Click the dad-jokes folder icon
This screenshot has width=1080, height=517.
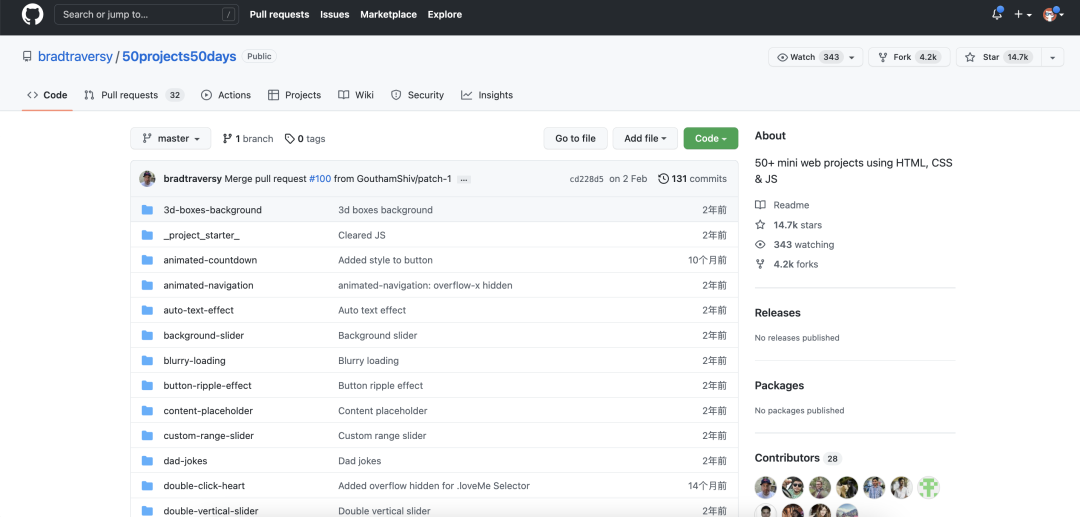click(147, 461)
